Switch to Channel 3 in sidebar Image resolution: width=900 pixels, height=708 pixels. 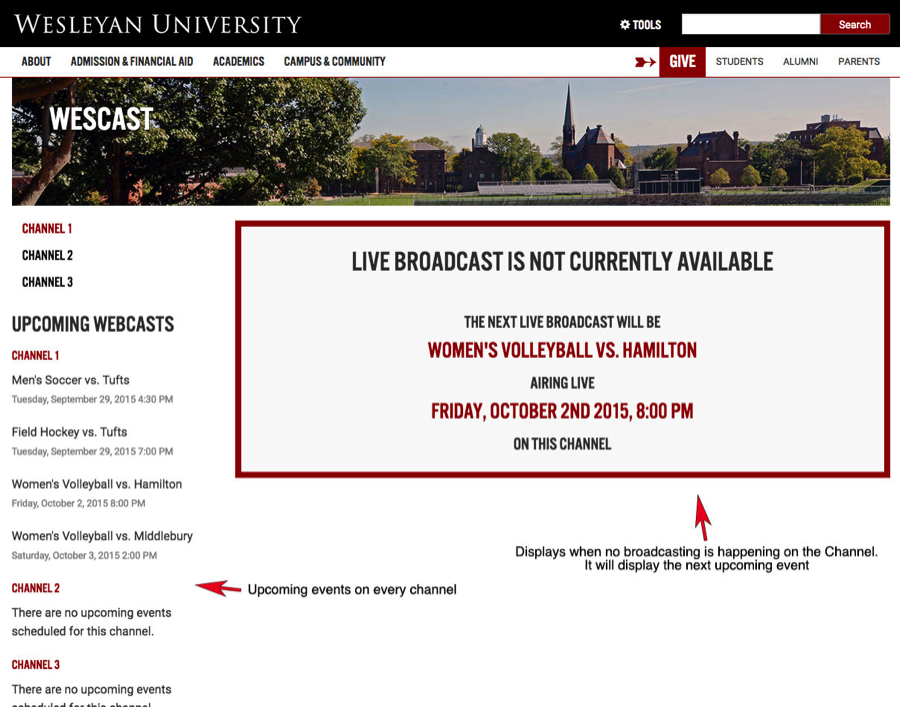[48, 282]
